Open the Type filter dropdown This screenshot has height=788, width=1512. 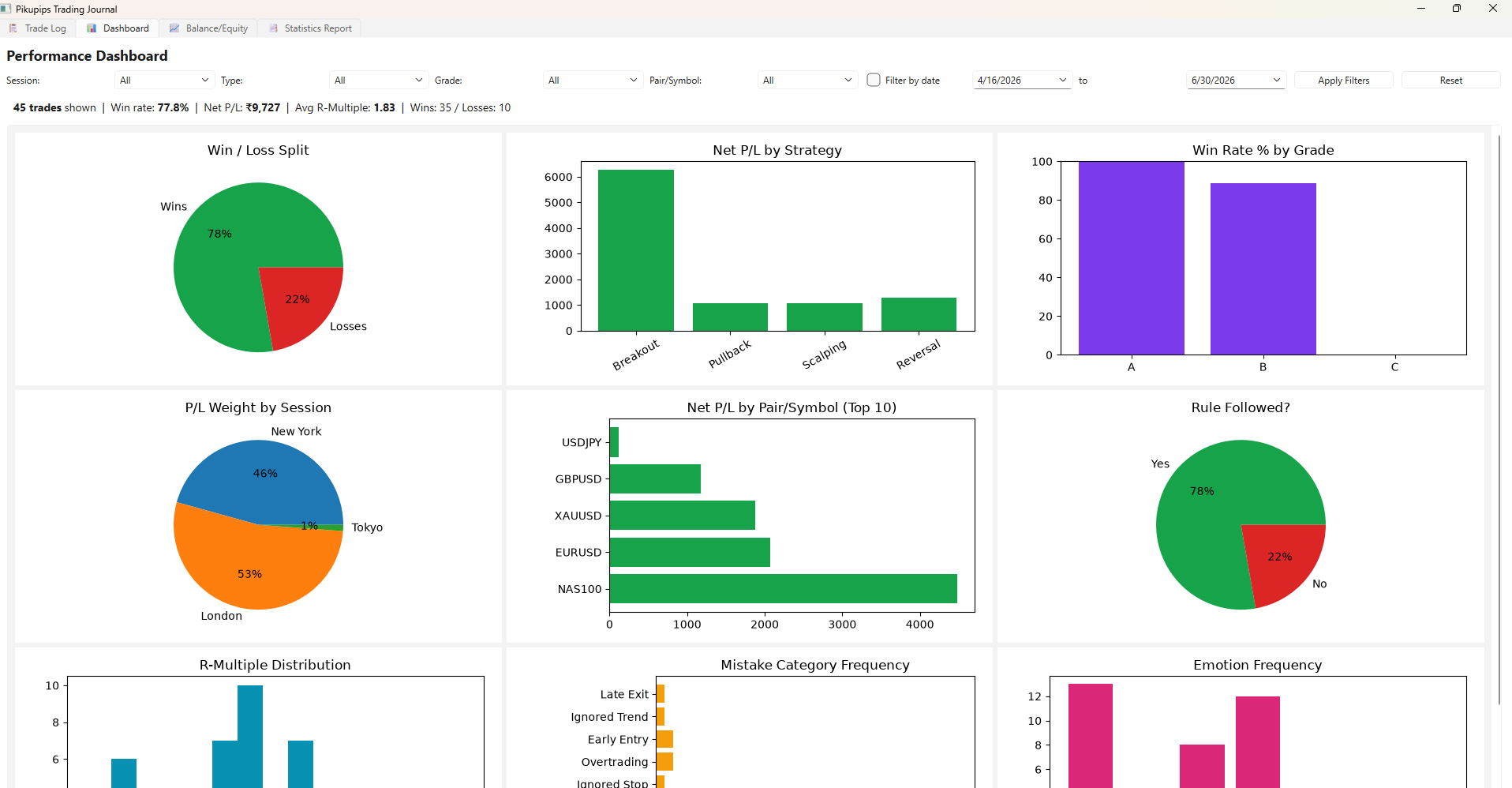click(x=379, y=81)
